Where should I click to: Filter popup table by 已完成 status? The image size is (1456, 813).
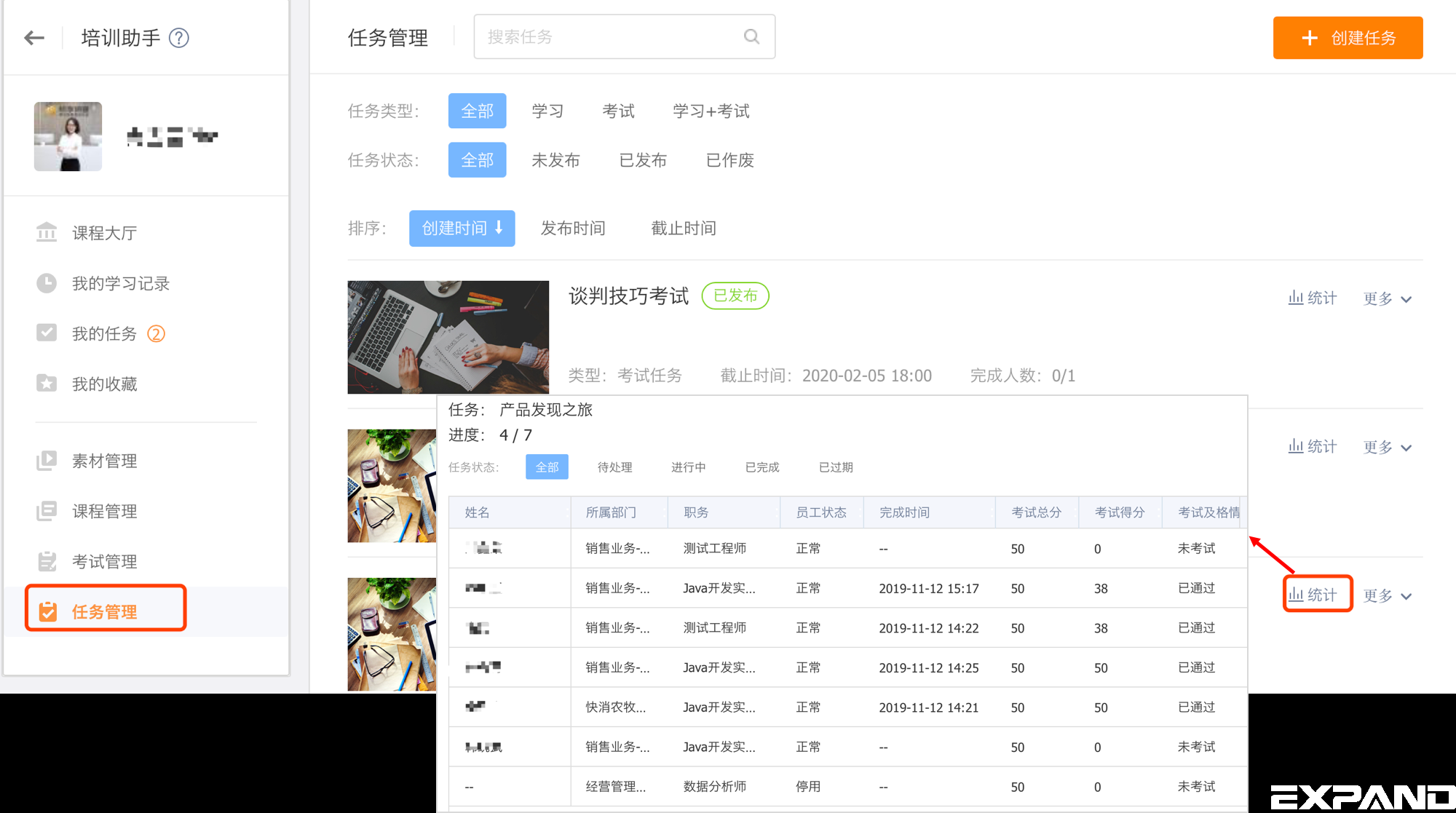coord(761,467)
